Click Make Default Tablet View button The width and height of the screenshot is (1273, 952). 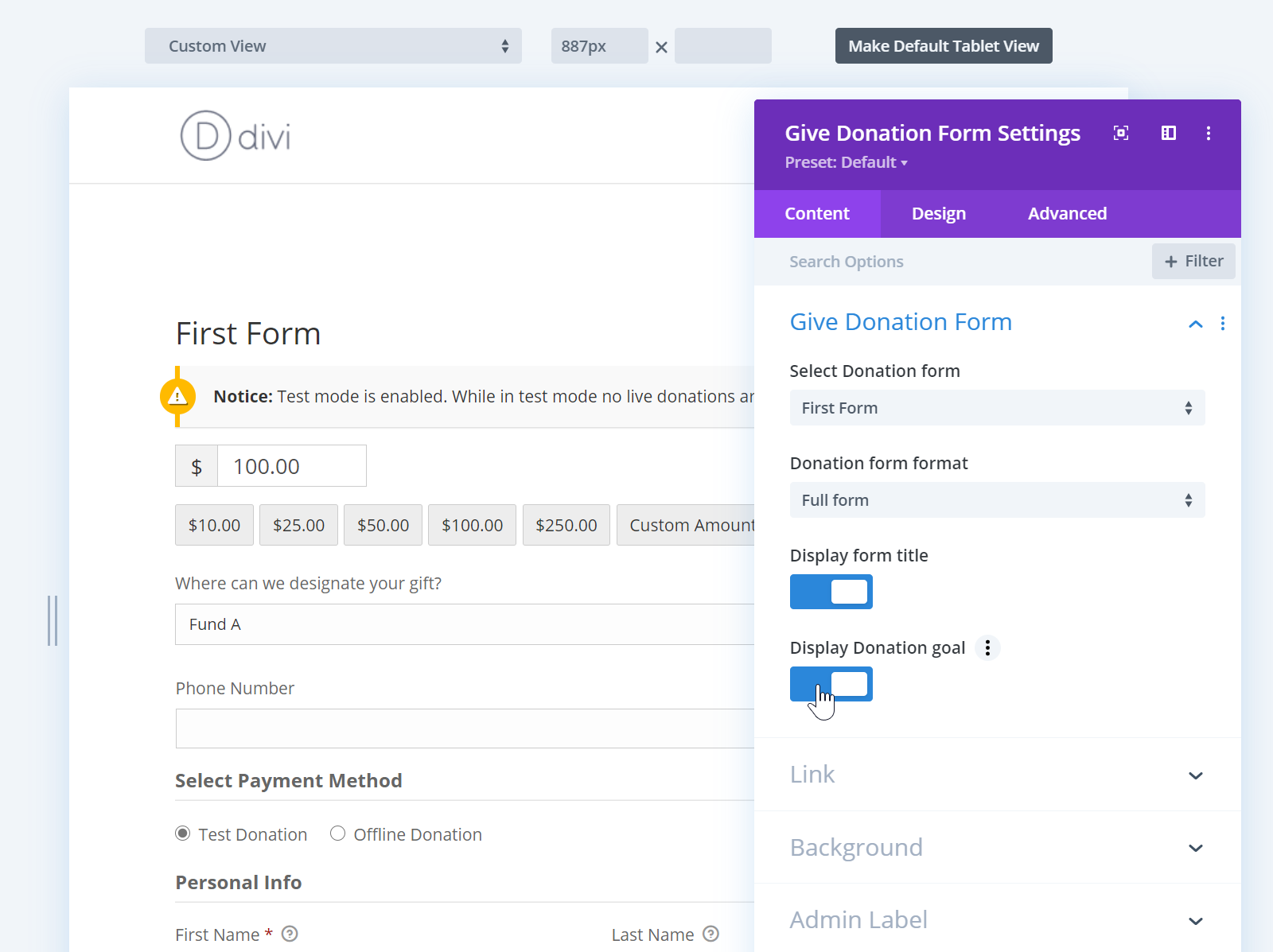click(x=944, y=46)
